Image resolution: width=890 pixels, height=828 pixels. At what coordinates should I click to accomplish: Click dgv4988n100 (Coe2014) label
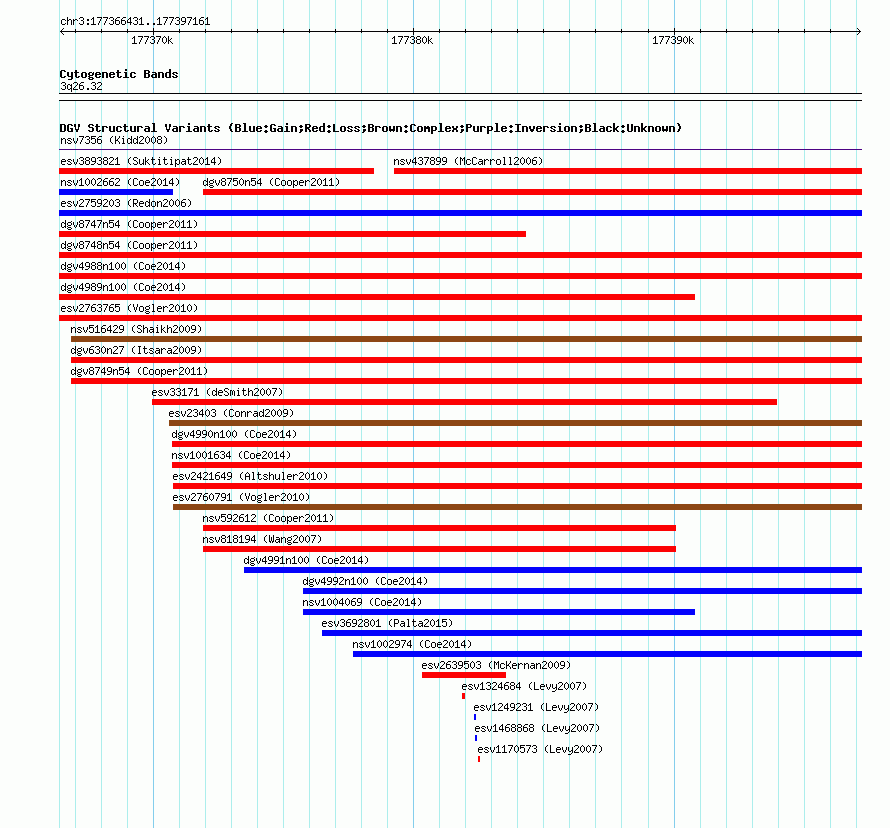point(123,266)
